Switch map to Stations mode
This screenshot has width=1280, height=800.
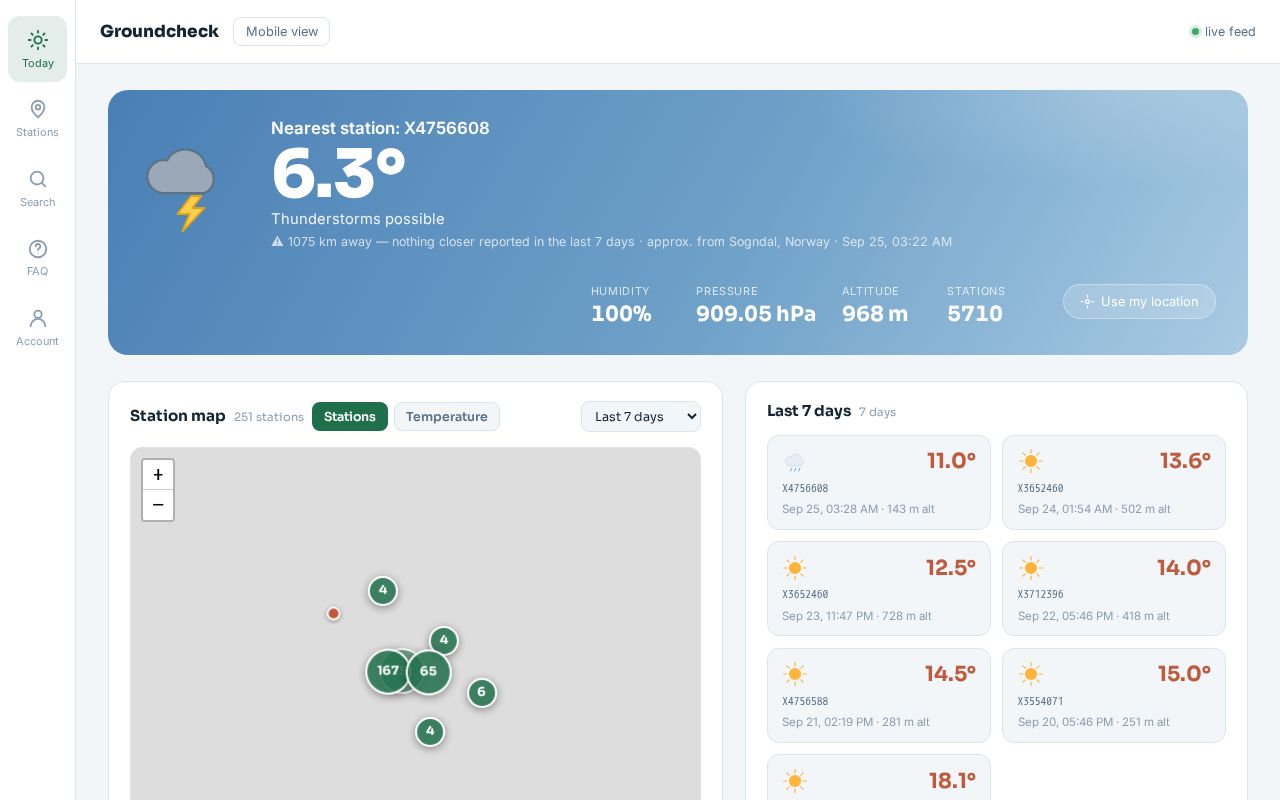click(350, 417)
